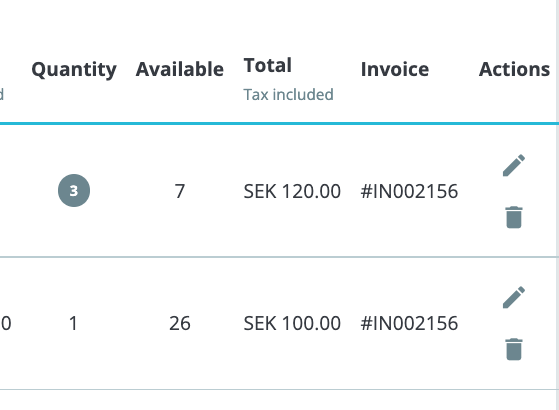Viewport: 559px width, 410px height.
Task: Click the vertical scrollbar at right edge
Action: pyautogui.click(x=557, y=205)
